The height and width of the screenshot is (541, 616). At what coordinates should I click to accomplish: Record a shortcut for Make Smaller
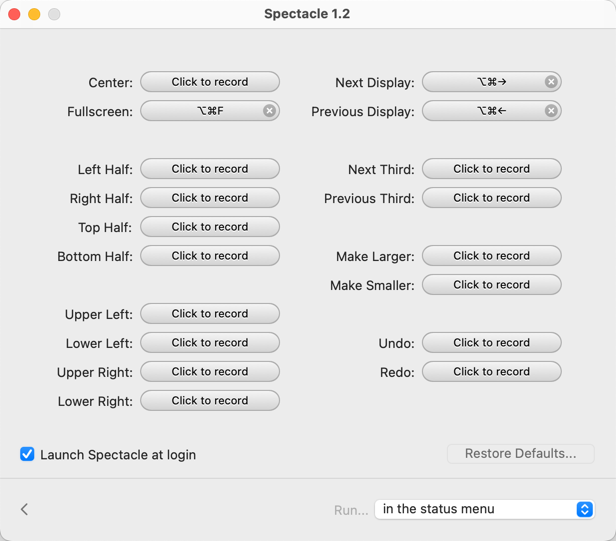[x=492, y=285]
